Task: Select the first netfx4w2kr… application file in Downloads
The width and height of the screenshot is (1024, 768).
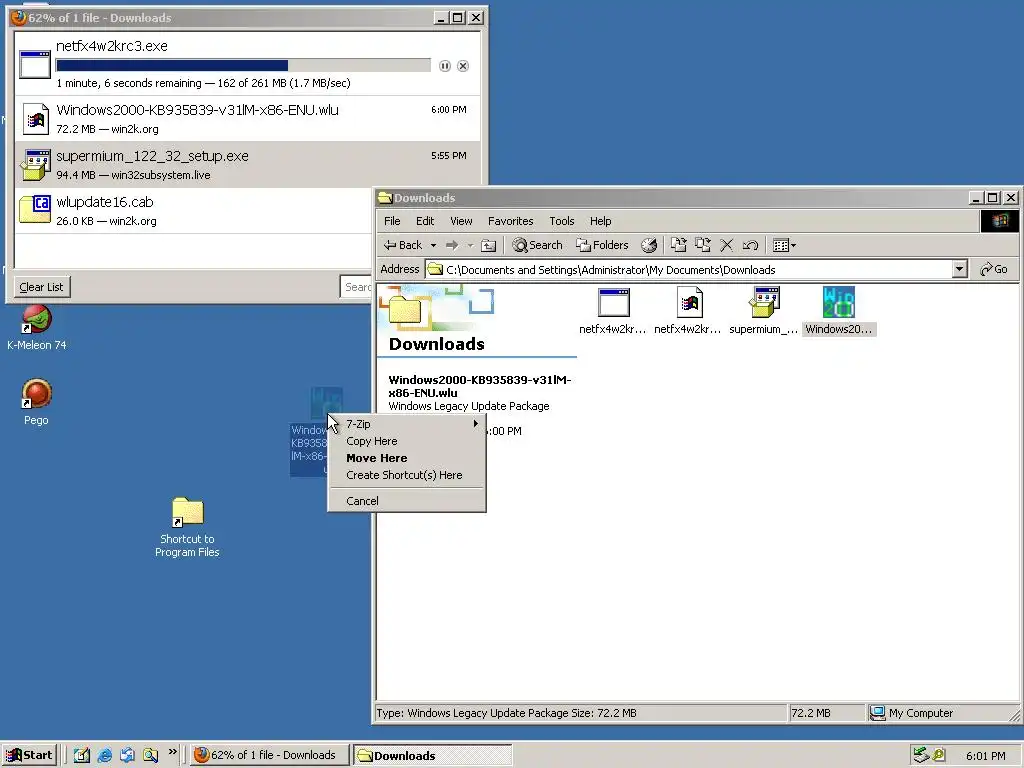Action: (613, 312)
